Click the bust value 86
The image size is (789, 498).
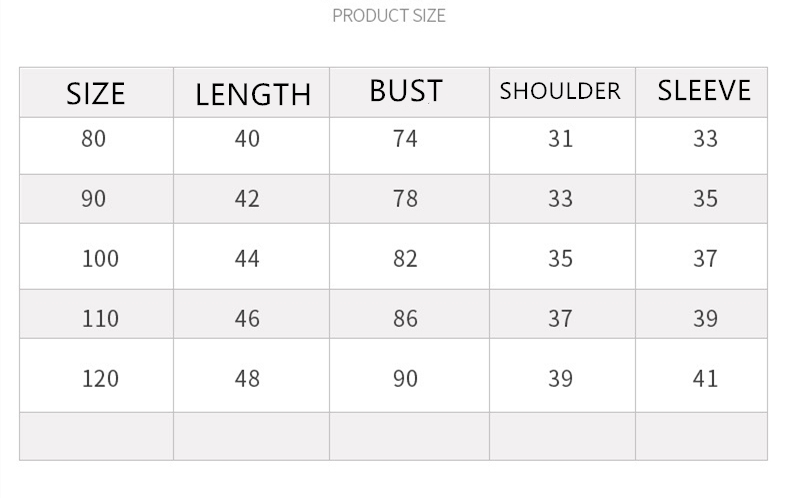point(405,319)
